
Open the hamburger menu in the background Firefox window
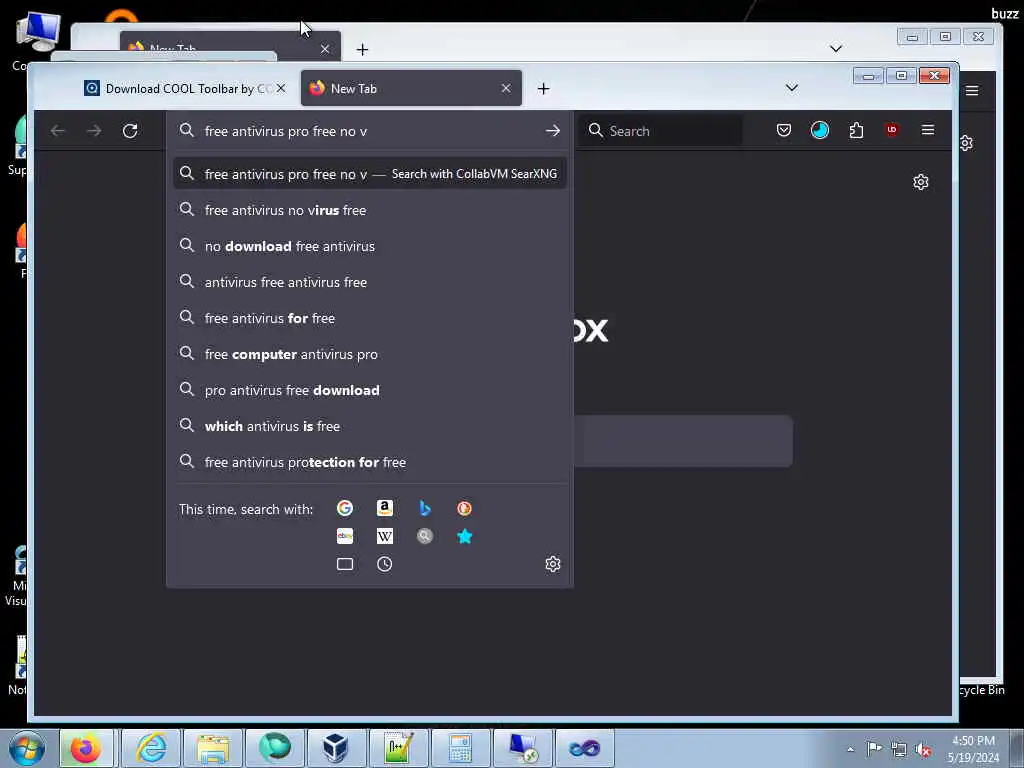click(x=972, y=90)
